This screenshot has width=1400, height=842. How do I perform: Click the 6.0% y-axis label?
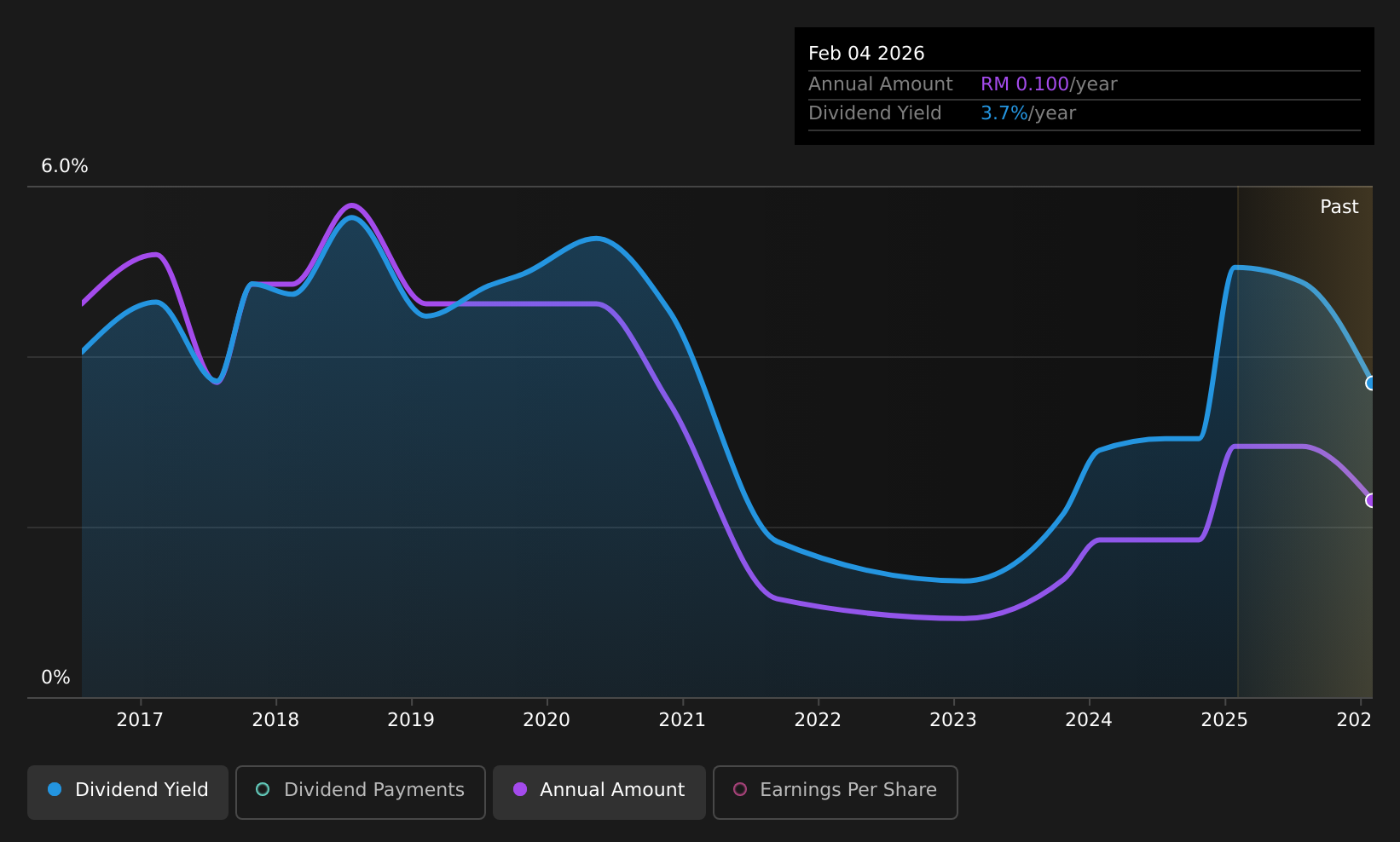65,166
